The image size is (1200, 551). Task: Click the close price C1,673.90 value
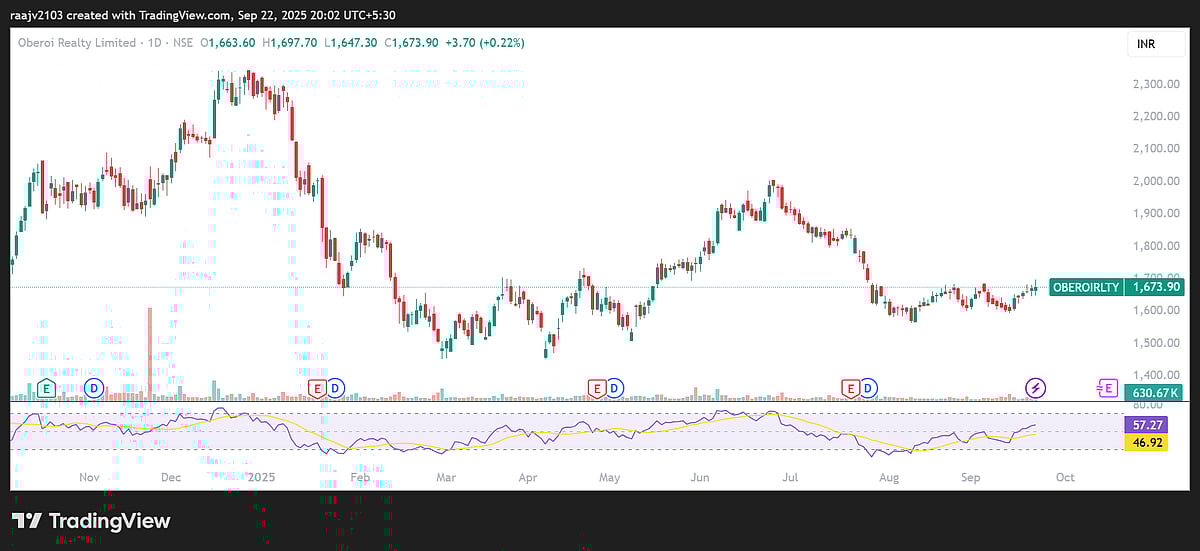pyautogui.click(x=412, y=43)
